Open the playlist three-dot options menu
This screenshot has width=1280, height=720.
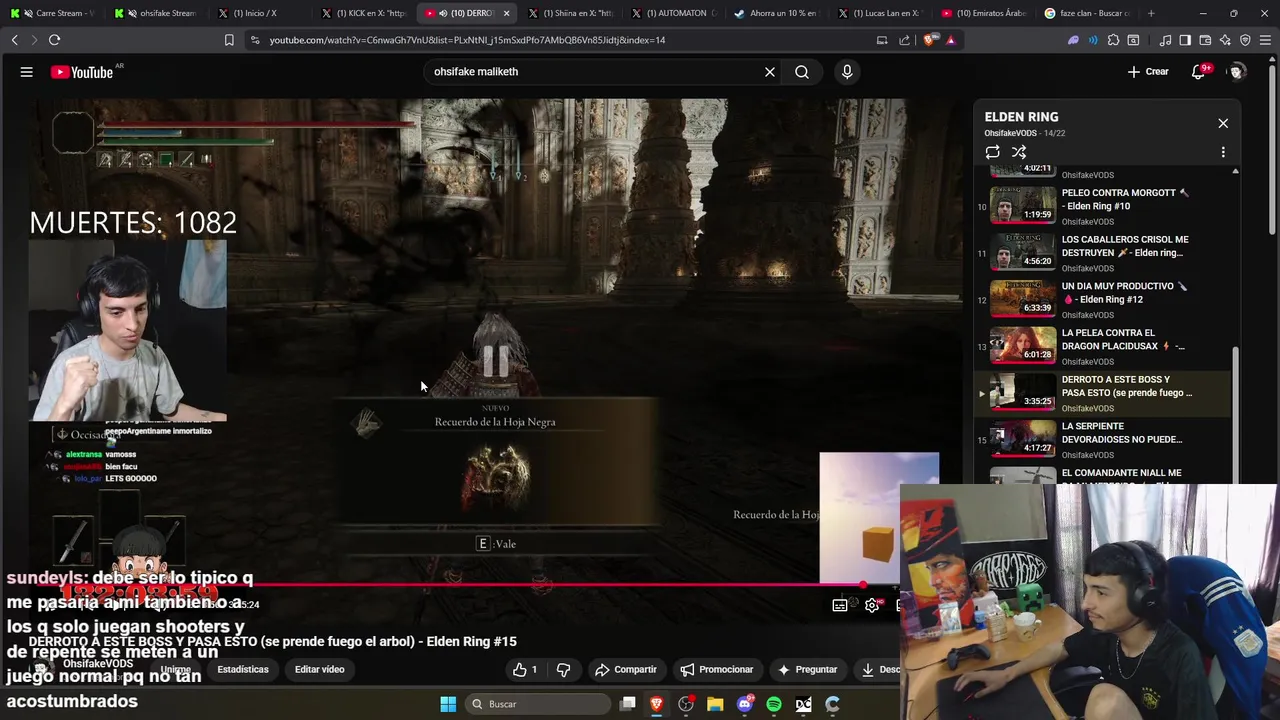click(1223, 152)
